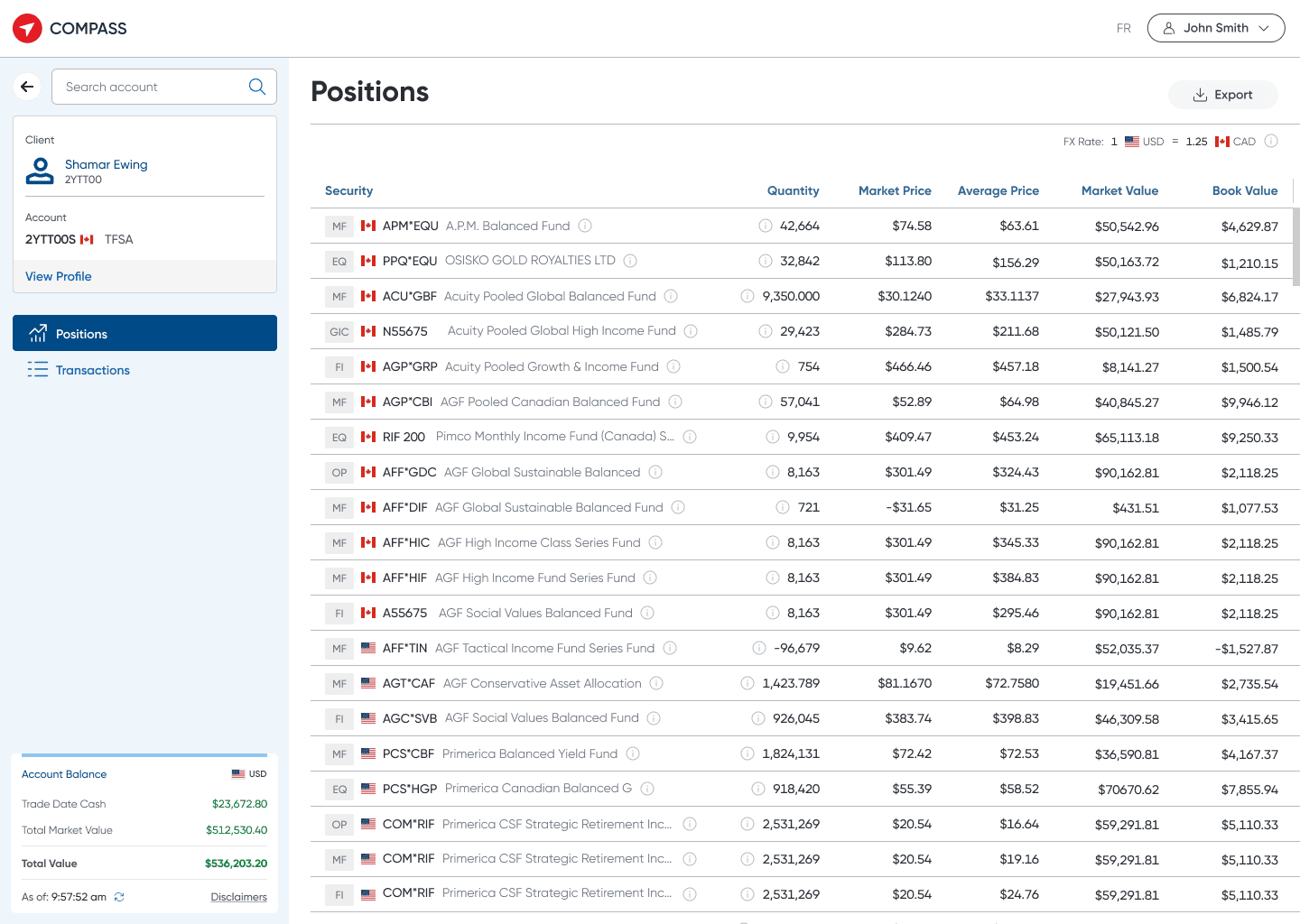Click the search magnifier icon

point(257,87)
